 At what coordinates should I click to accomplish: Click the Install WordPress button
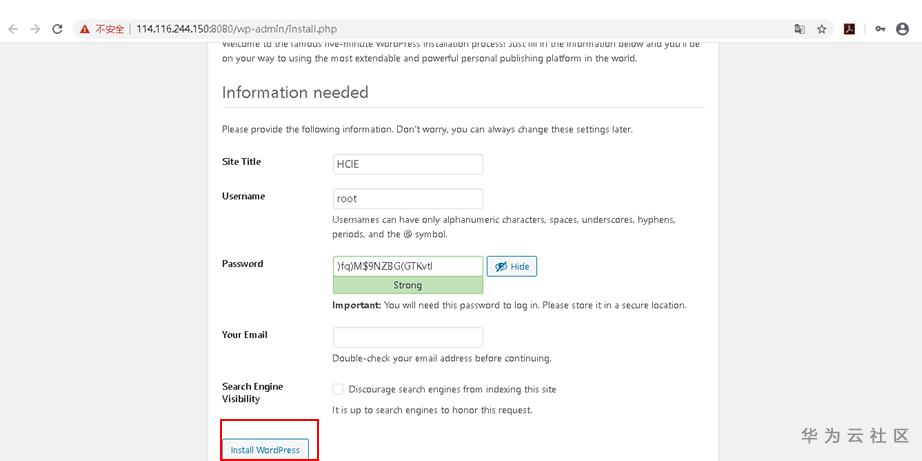pos(265,450)
